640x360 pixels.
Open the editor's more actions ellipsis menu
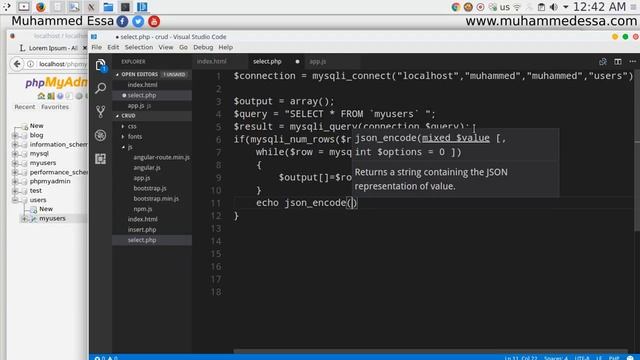pos(632,62)
